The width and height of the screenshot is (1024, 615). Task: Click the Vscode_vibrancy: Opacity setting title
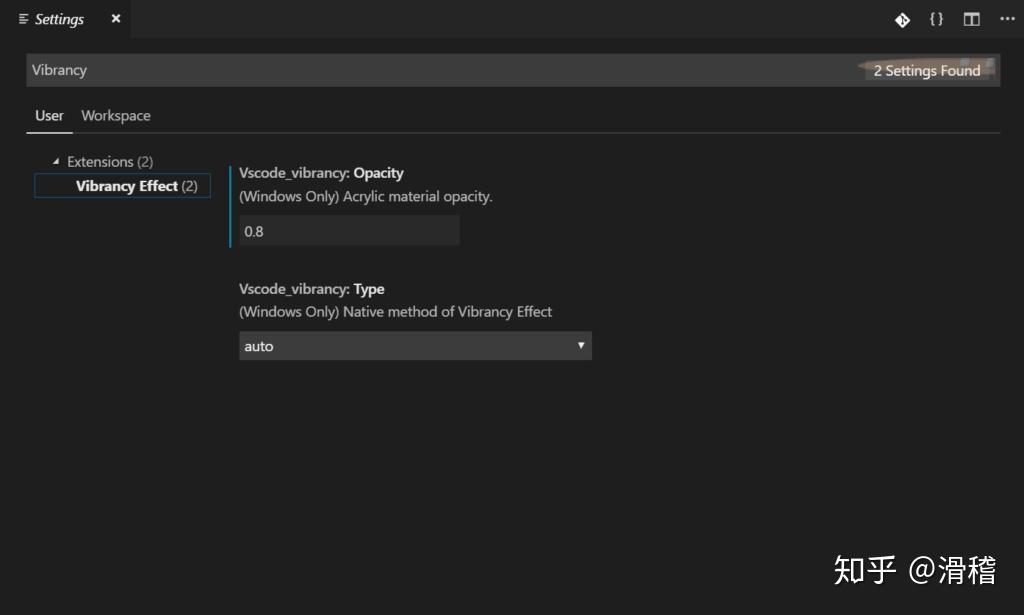321,172
